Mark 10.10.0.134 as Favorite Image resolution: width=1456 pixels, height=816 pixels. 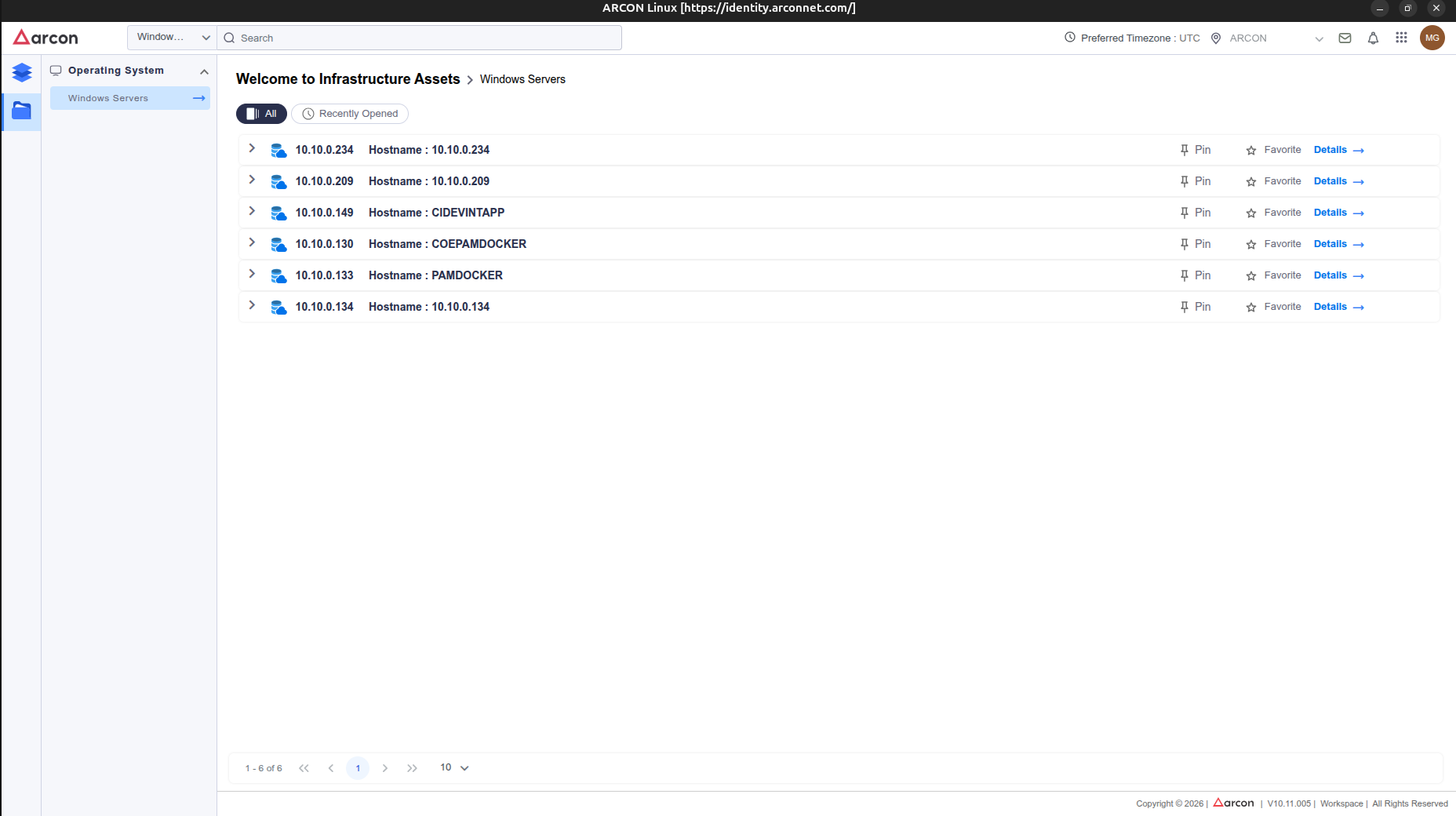tap(1273, 307)
